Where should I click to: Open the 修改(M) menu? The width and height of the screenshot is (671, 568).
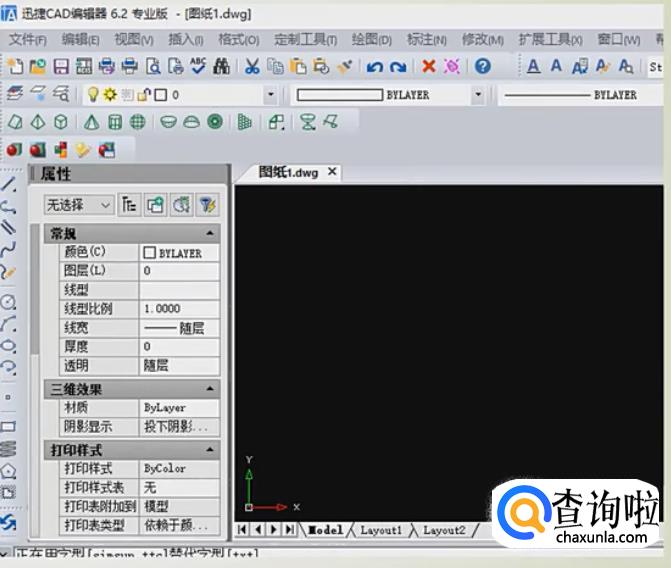pyautogui.click(x=483, y=39)
